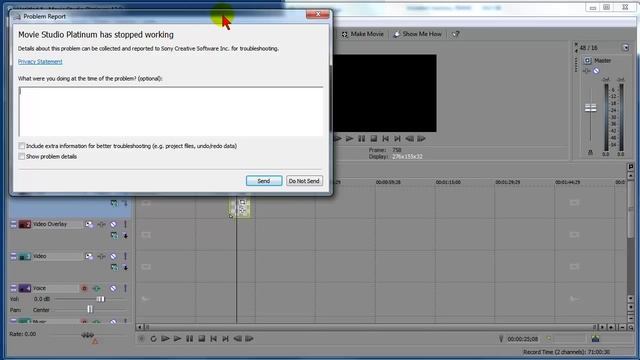Click Play in the timeline transport

177,339
